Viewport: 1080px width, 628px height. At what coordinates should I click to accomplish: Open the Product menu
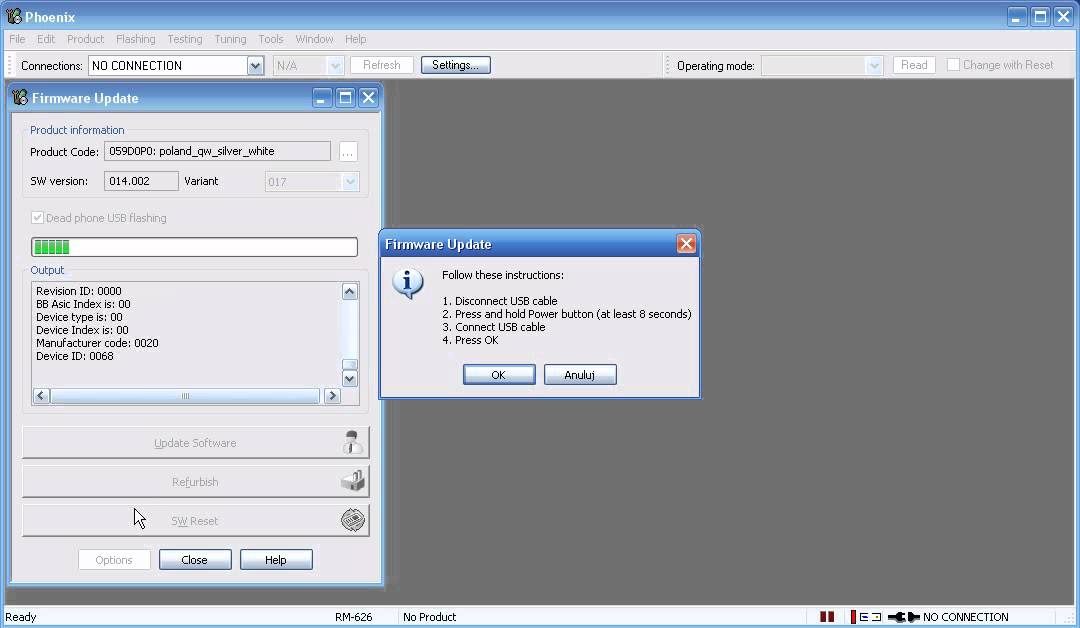[85, 39]
